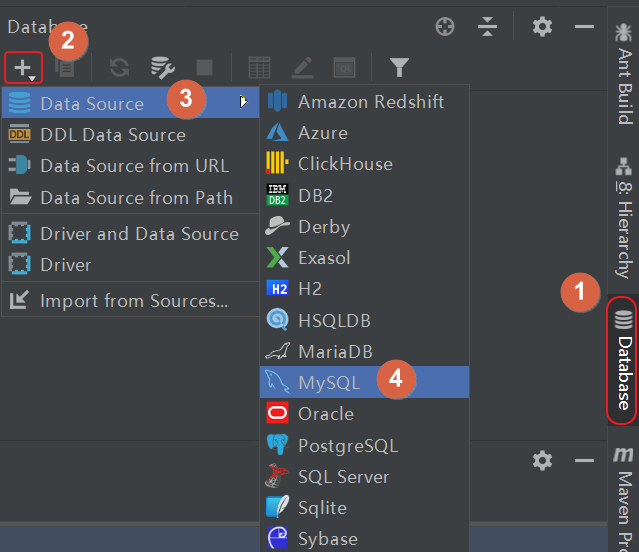Select Exasol data source

tap(365, 257)
